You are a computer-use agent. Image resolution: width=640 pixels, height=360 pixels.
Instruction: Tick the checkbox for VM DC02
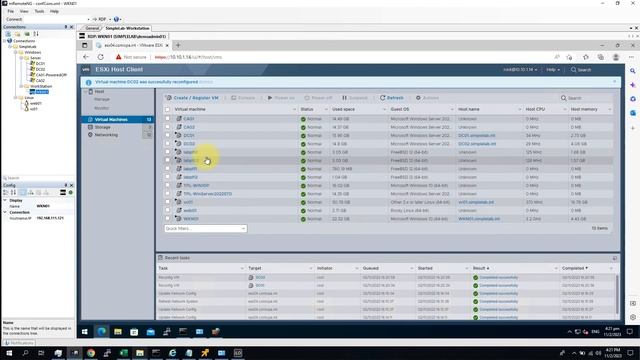click(x=167, y=143)
